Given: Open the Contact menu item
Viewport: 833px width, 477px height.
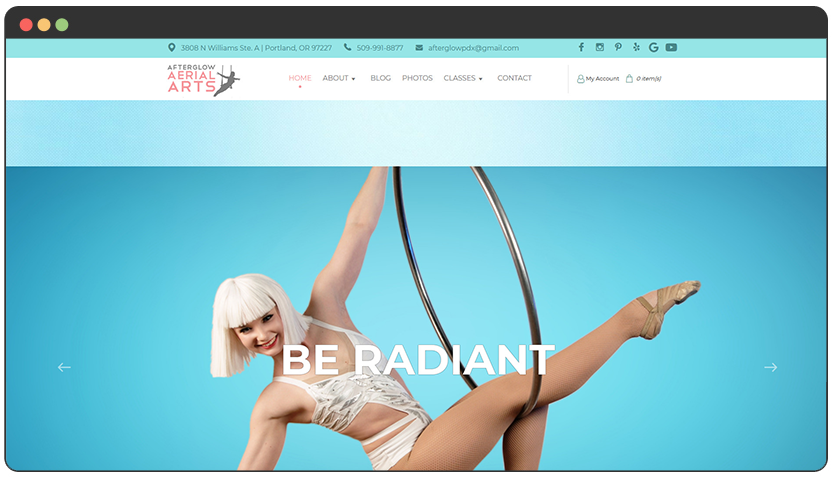Looking at the screenshot, I should tap(514, 78).
